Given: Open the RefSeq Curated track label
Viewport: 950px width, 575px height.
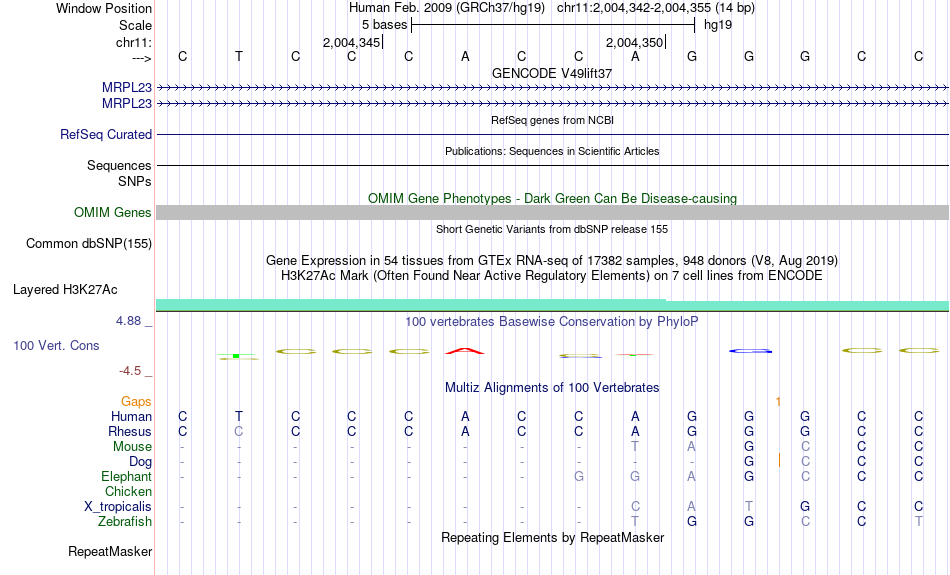Looking at the screenshot, I should pos(105,135).
